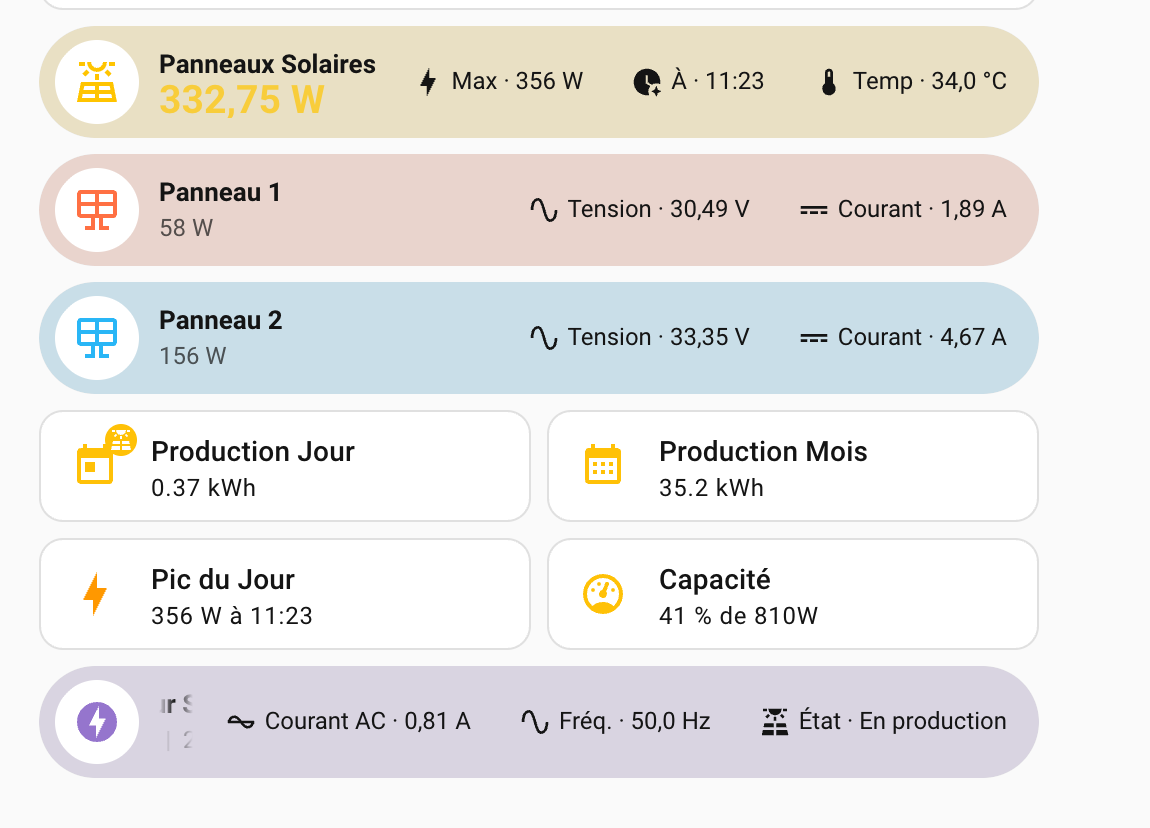1150x828 pixels.
Task: Click the yellow solar panels icon on Panneaux Solaires
Action: (x=97, y=82)
